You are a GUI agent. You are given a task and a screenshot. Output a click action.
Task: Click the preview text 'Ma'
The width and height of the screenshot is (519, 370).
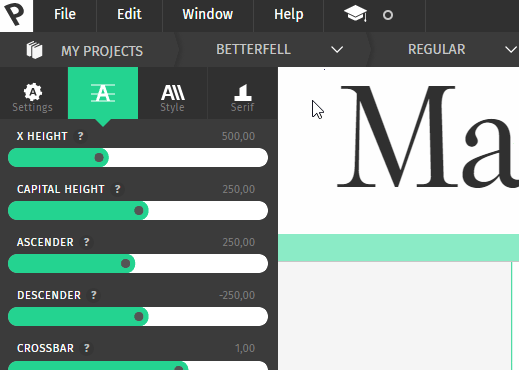click(x=428, y=137)
